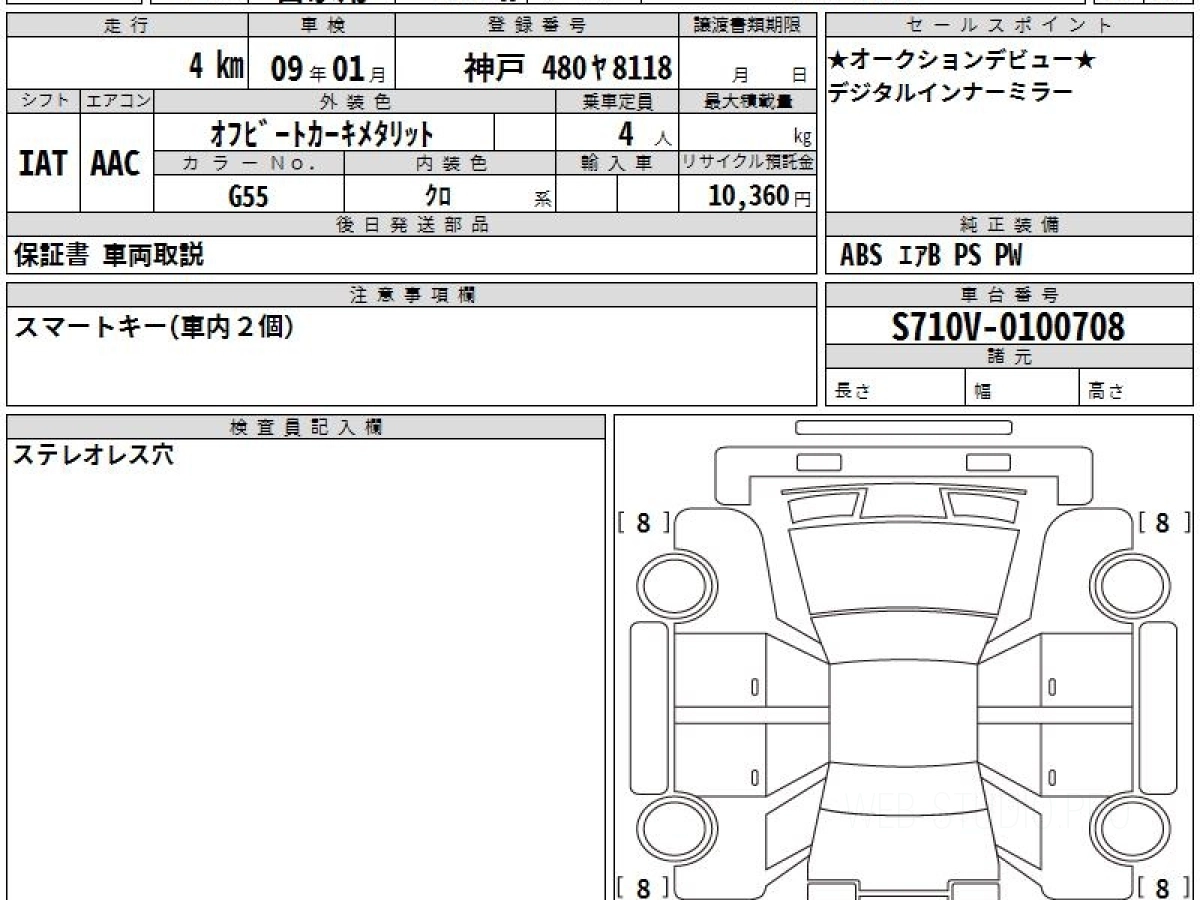Click the "純正装備" header
The height and width of the screenshot is (900, 1200).
(1009, 225)
